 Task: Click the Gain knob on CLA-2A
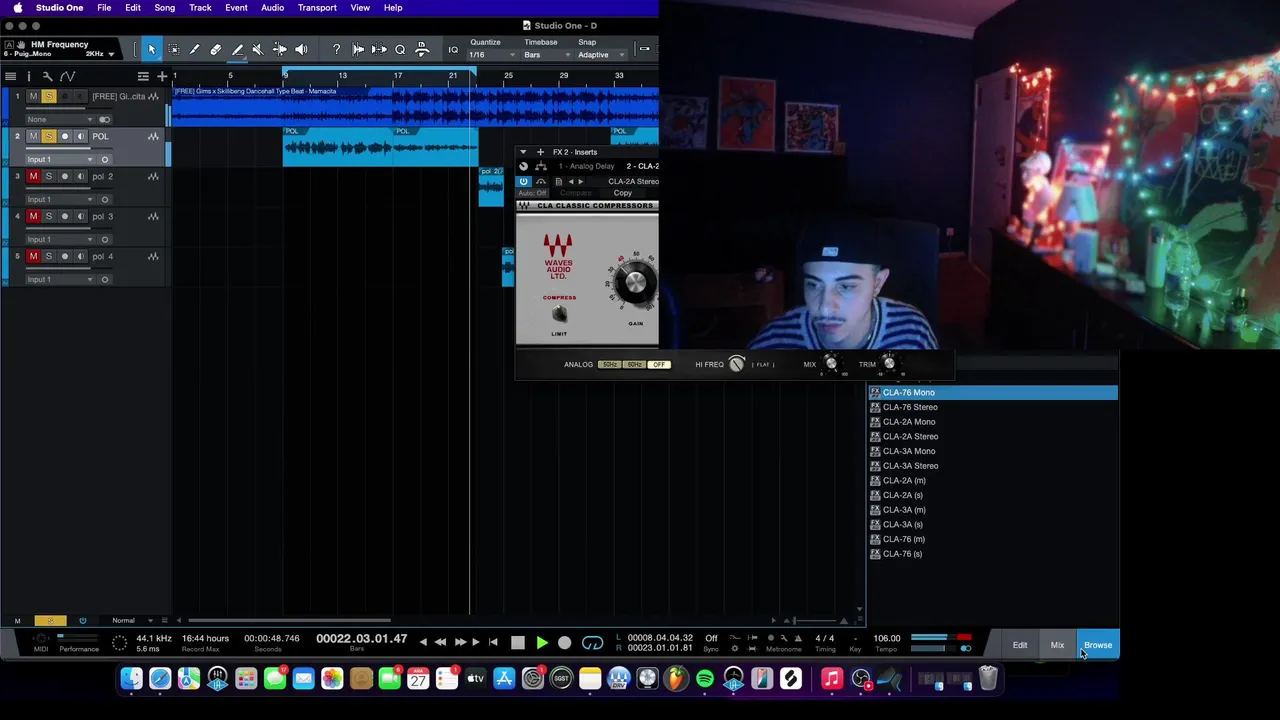pos(635,284)
